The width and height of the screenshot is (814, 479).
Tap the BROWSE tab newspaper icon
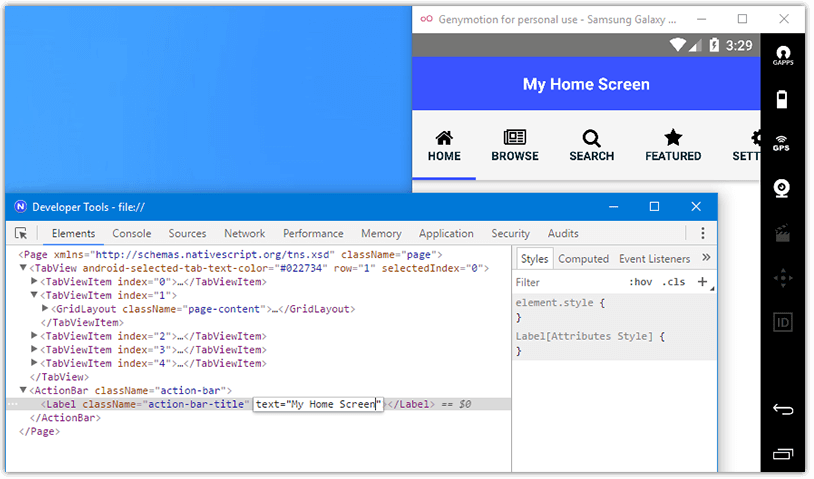pyautogui.click(x=514, y=137)
